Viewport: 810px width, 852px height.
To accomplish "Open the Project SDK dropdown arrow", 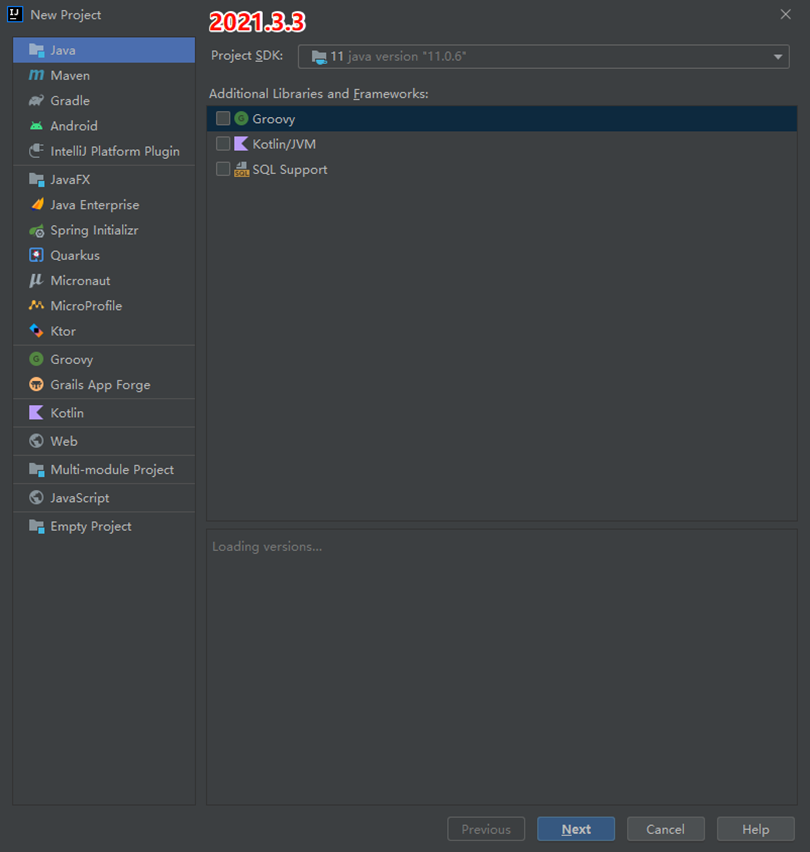I will (x=777, y=57).
